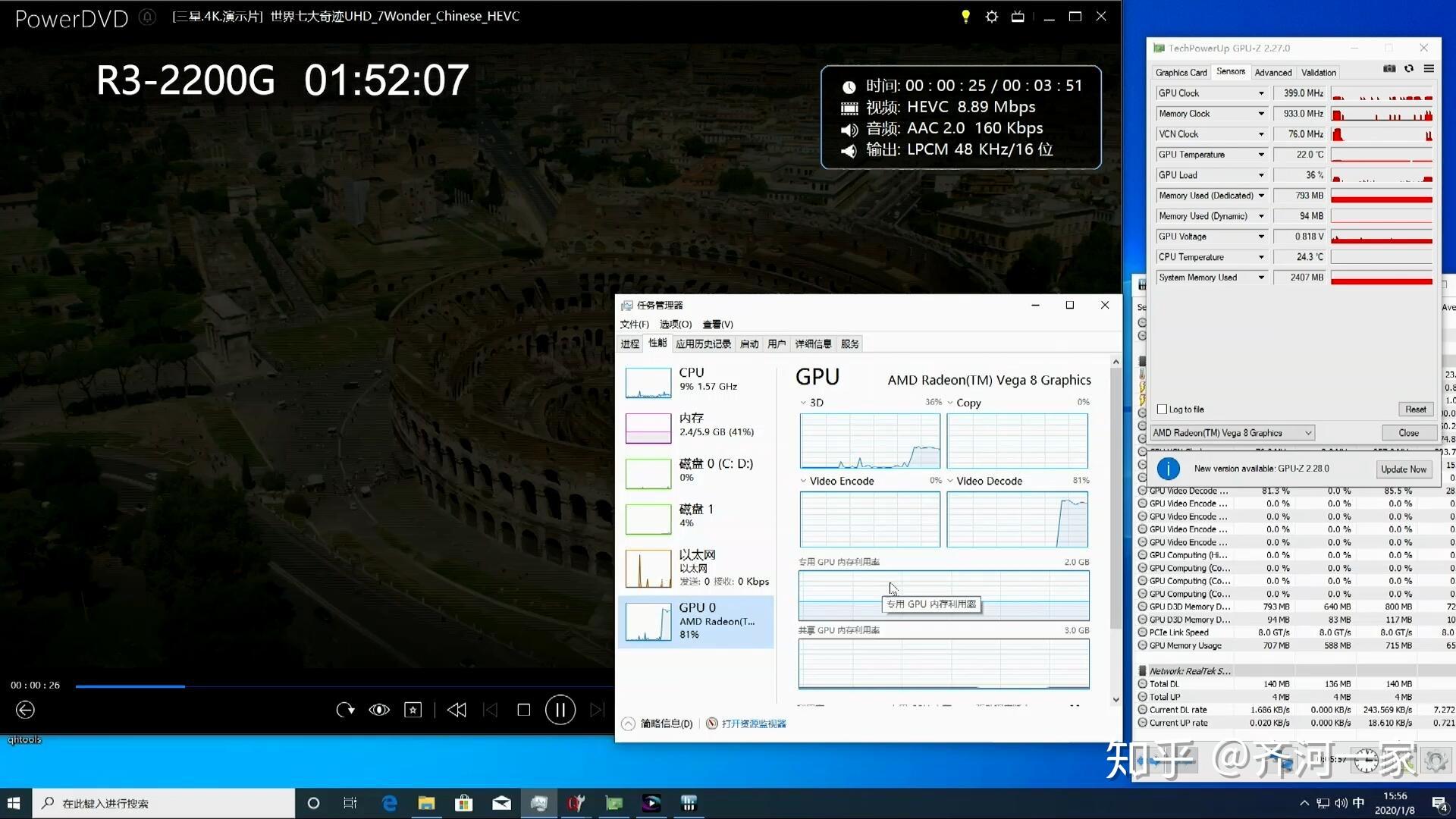This screenshot has height=819, width=1456.
Task: Collapse to 简略信息 view
Action: pos(657,724)
